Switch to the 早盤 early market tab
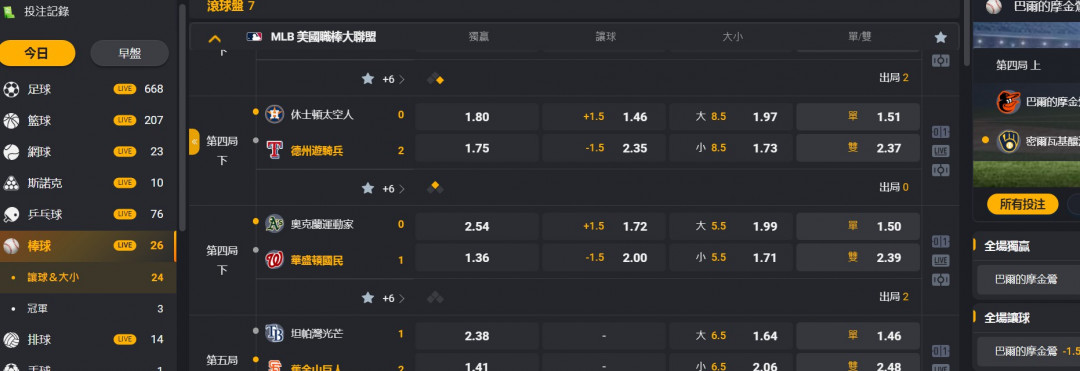1080x371 pixels. coord(129,54)
